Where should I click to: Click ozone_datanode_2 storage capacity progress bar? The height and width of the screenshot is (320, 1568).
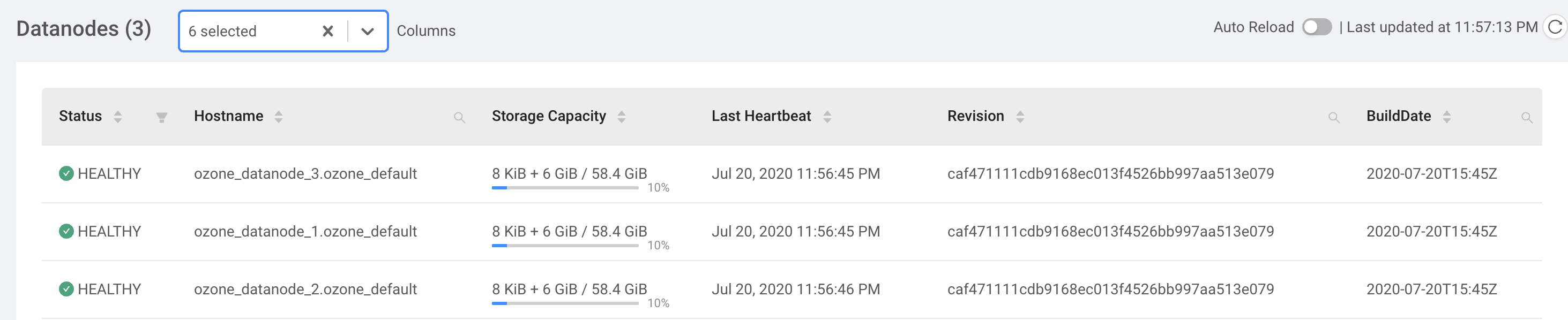point(565,303)
